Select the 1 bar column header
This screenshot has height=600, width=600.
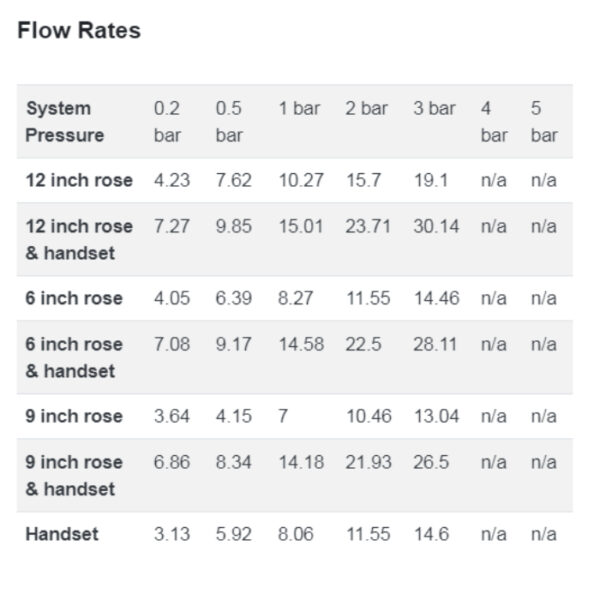[299, 108]
